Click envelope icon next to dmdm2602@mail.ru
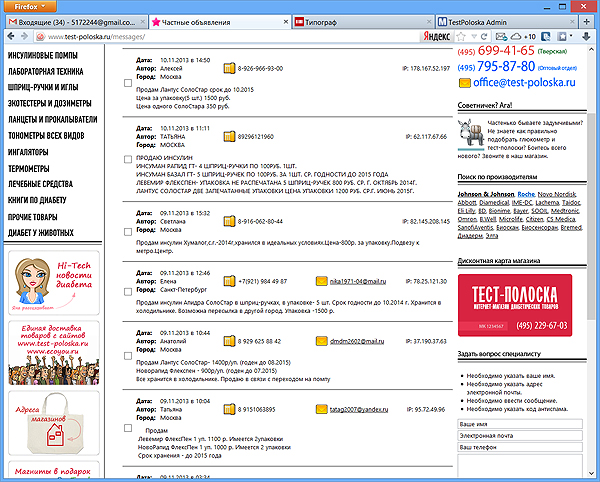 click(321, 341)
